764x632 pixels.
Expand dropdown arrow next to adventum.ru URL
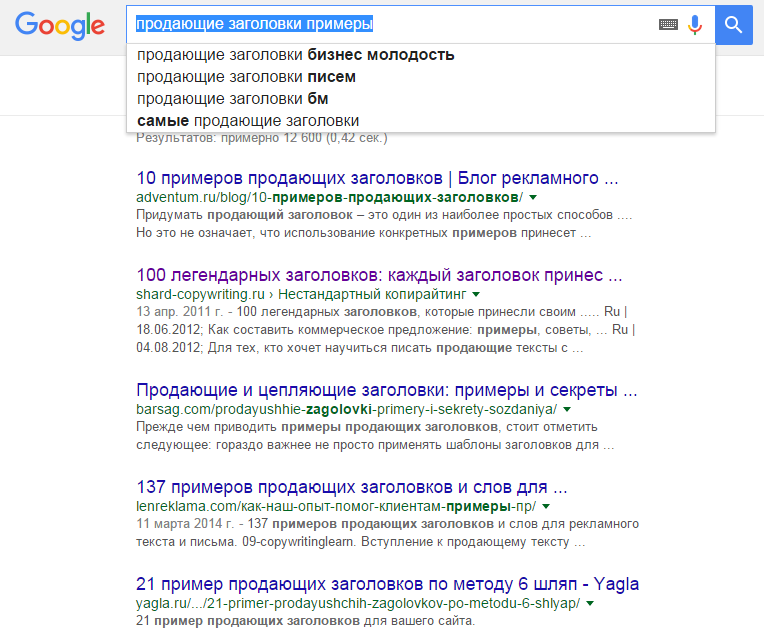click(x=533, y=197)
